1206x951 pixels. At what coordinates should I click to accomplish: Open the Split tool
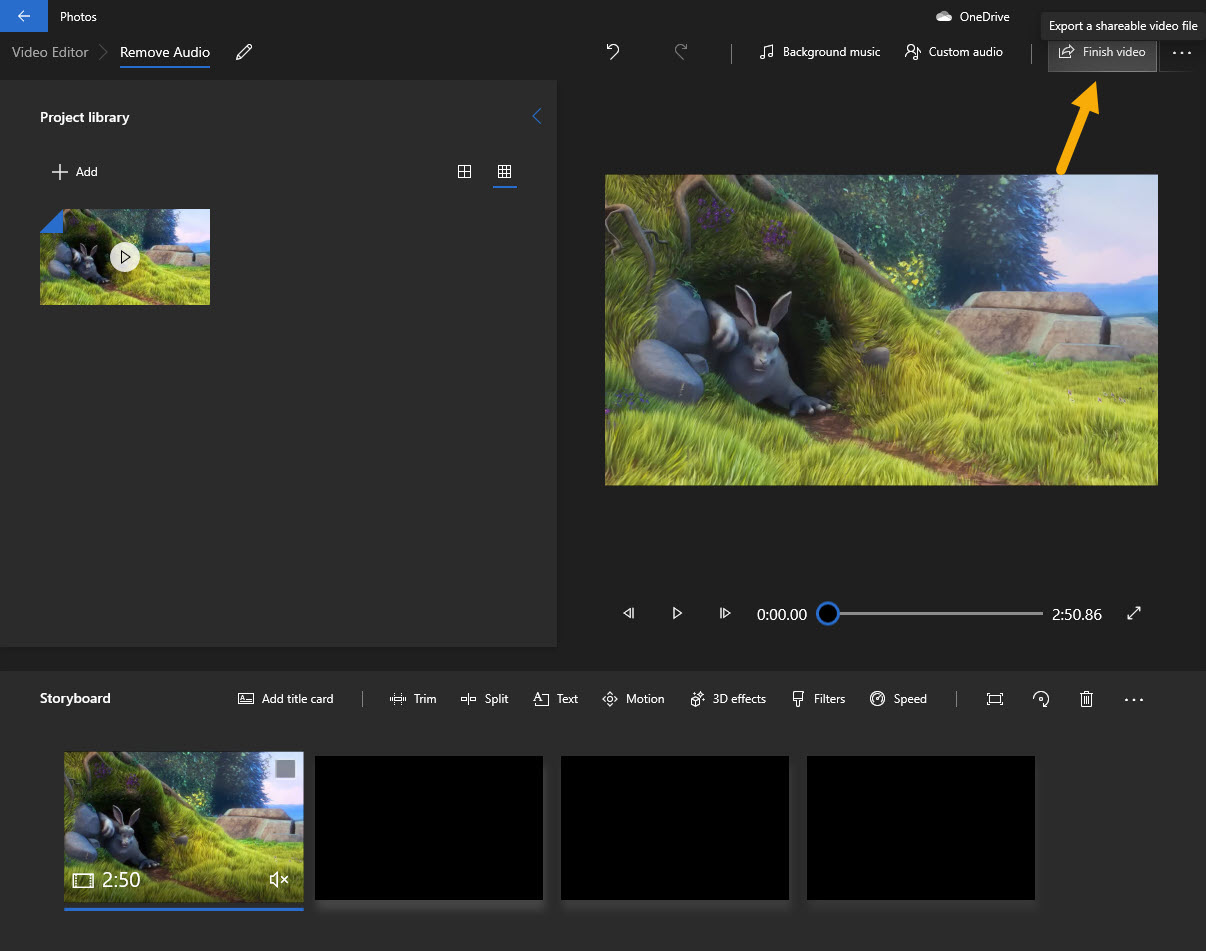click(x=485, y=699)
